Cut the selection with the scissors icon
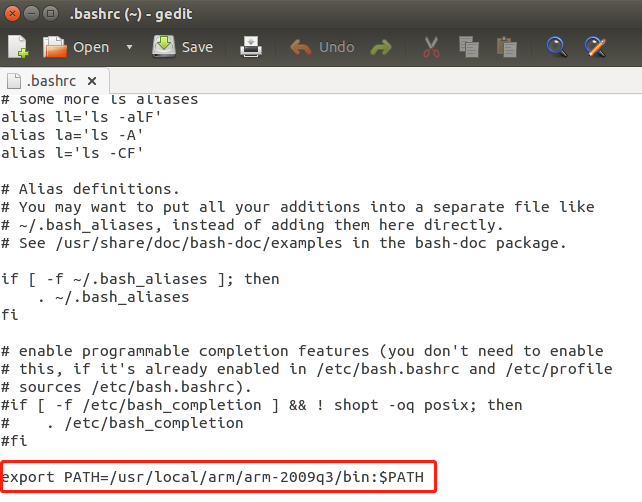Screen dimensions: 642x502 pos(431,47)
